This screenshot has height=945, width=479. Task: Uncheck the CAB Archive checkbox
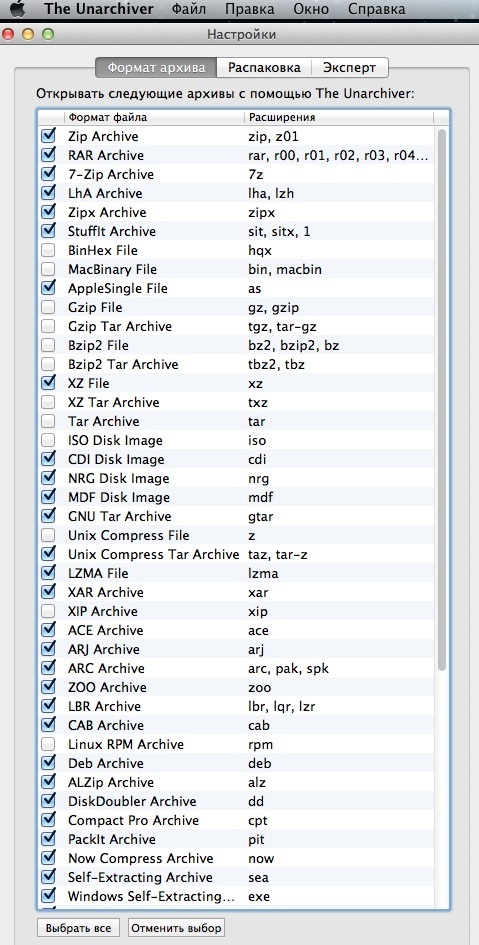pos(48,725)
